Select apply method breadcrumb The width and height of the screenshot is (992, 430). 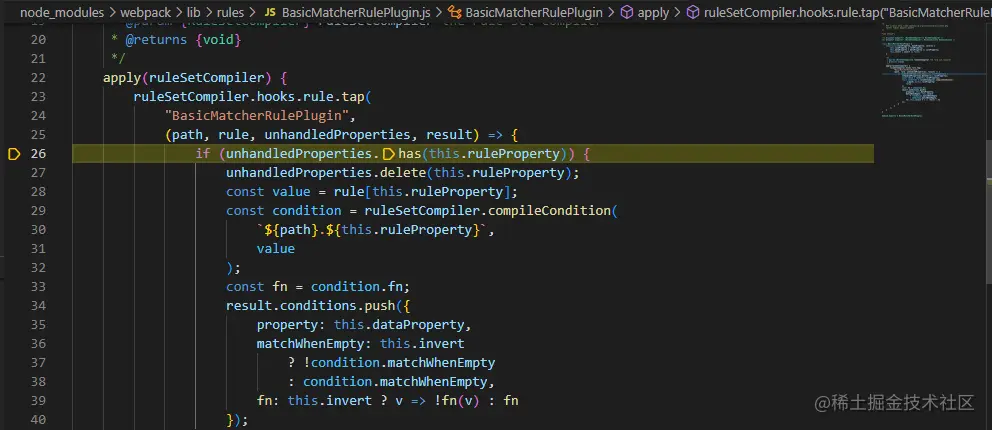653,11
